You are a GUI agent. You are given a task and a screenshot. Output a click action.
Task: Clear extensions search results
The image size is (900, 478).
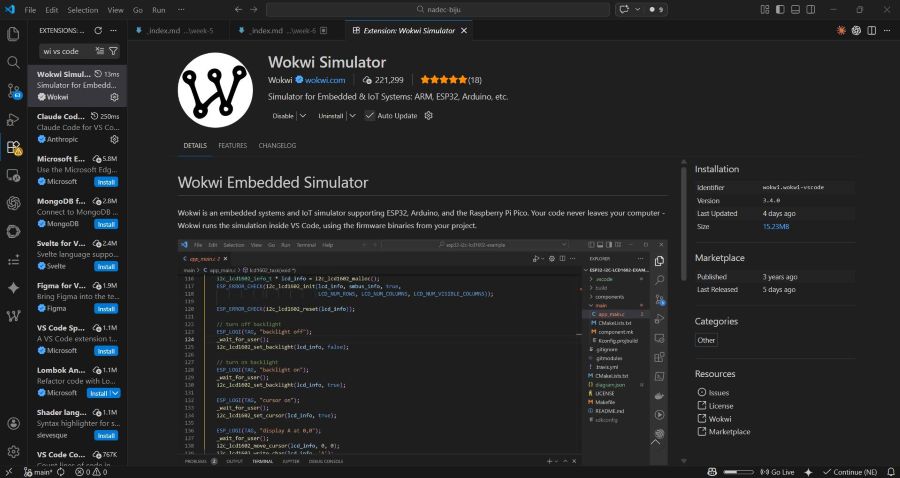[x=100, y=51]
